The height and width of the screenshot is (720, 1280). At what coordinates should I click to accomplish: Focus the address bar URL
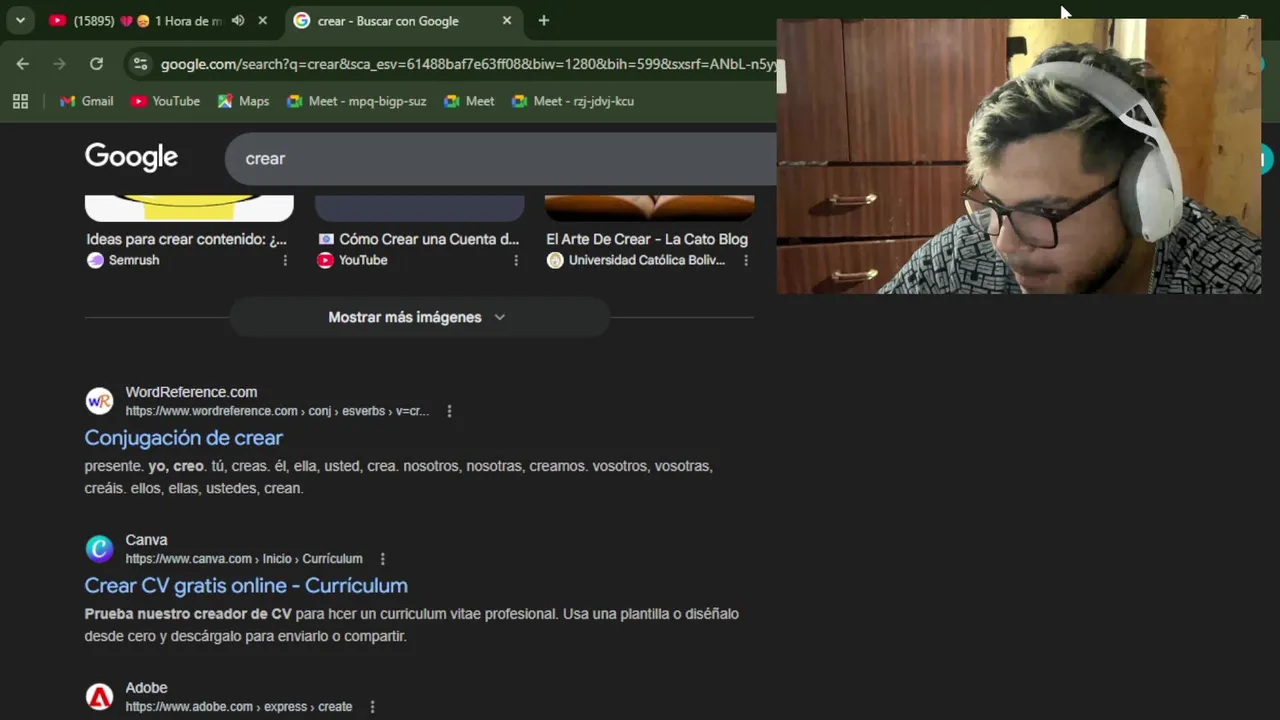tap(468, 64)
